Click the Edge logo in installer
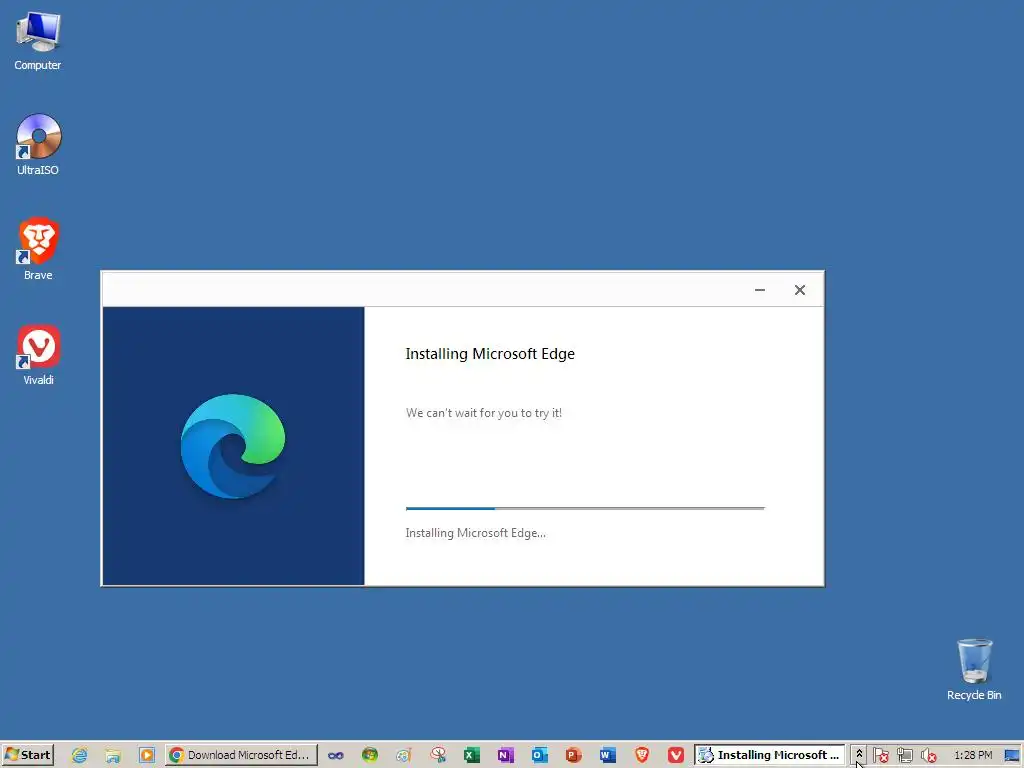This screenshot has height=768, width=1024. click(233, 446)
